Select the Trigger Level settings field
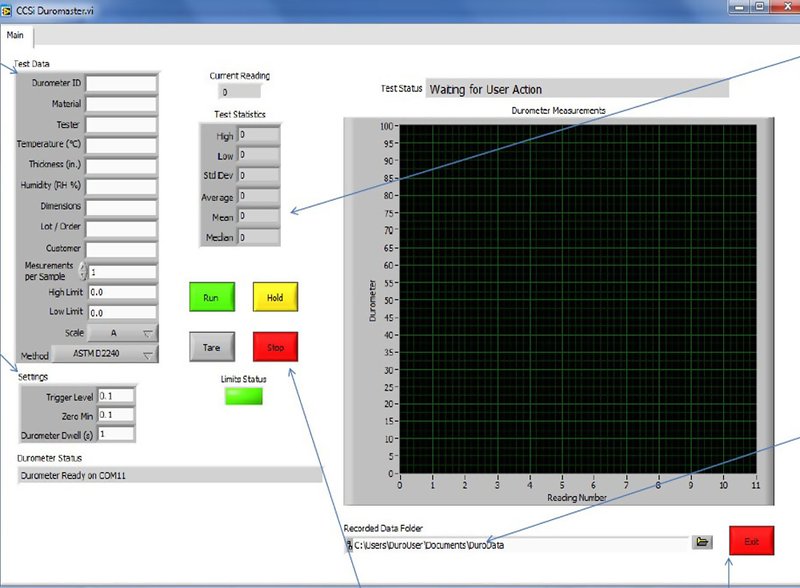The image size is (800, 588). click(x=115, y=396)
